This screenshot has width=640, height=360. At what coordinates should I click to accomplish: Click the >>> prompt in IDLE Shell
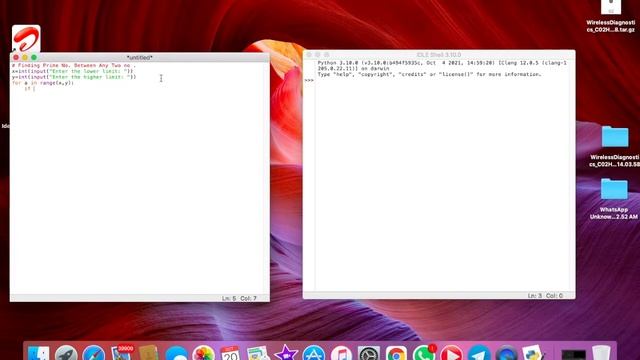(309, 80)
